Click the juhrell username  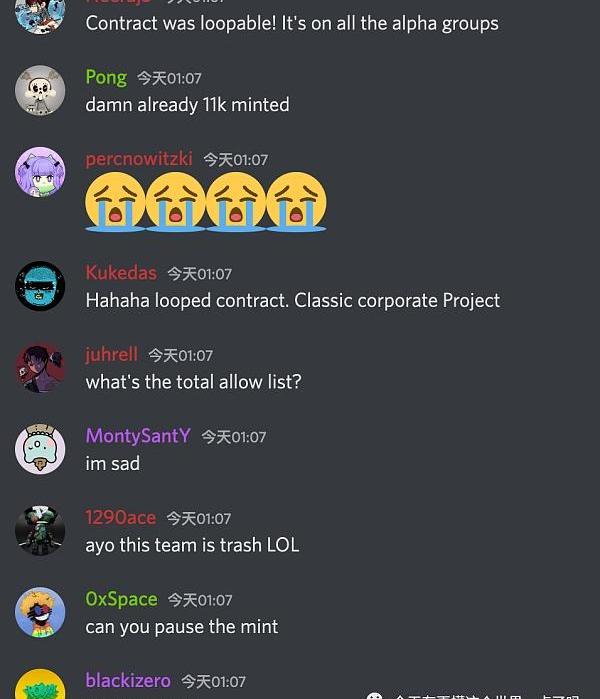(111, 354)
